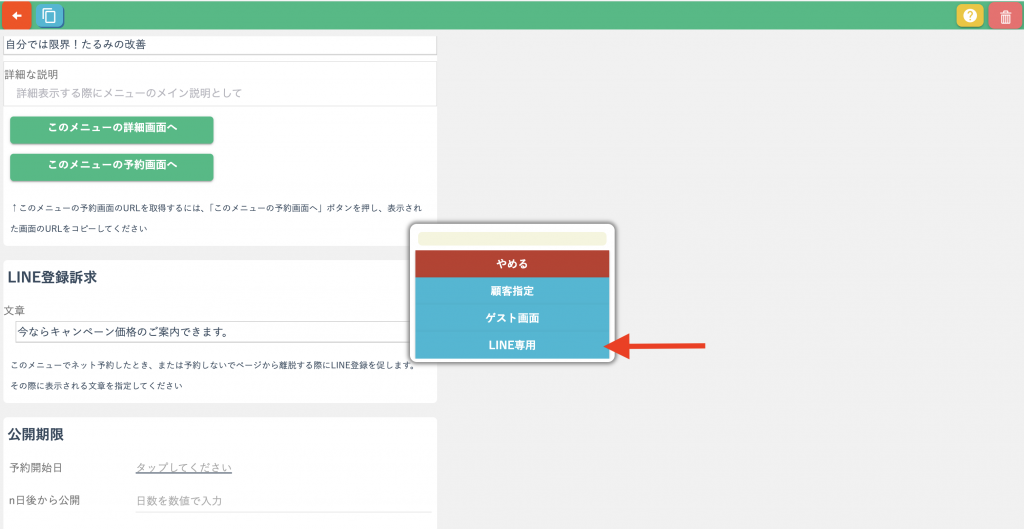Select 顧客指定 option in popup
This screenshot has width=1024, height=529.
pos(511,291)
